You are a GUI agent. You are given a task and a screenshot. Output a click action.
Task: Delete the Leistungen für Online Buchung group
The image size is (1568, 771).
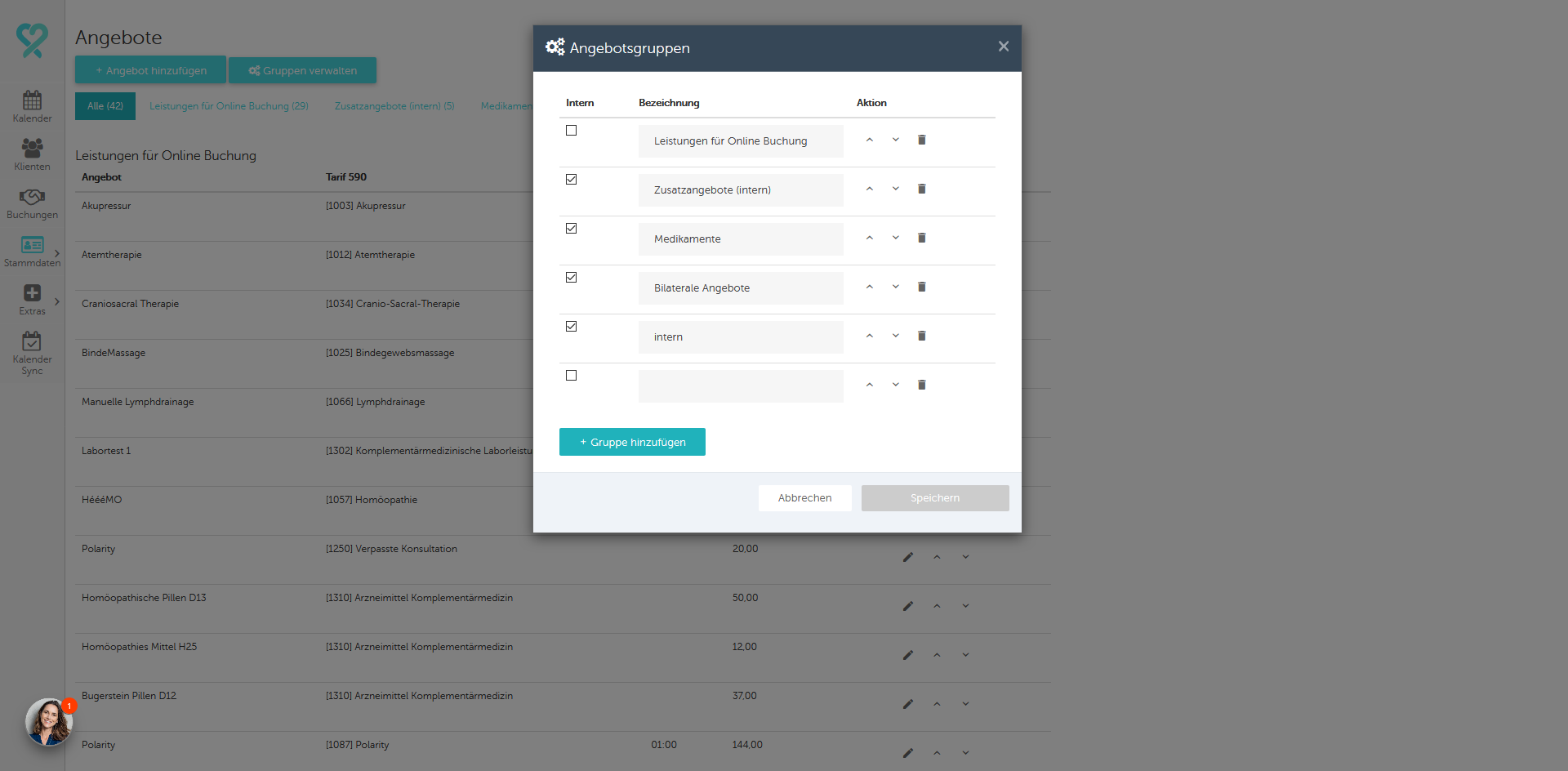(921, 140)
